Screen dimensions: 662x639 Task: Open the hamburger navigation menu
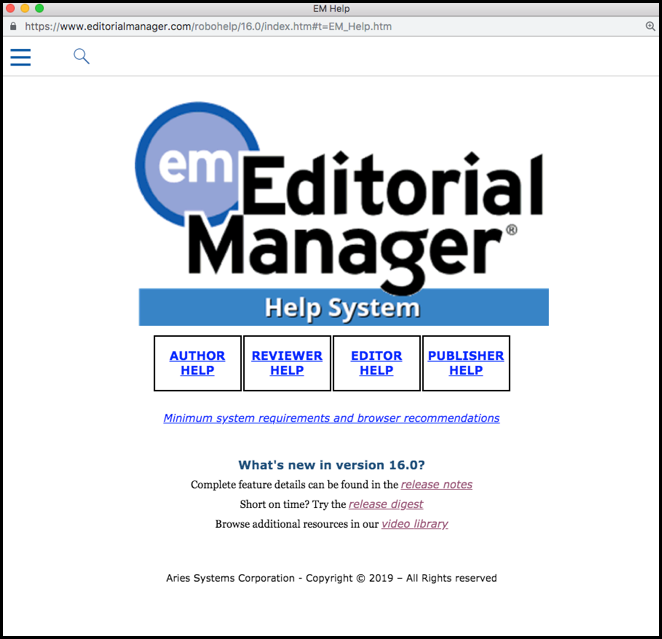pos(20,57)
